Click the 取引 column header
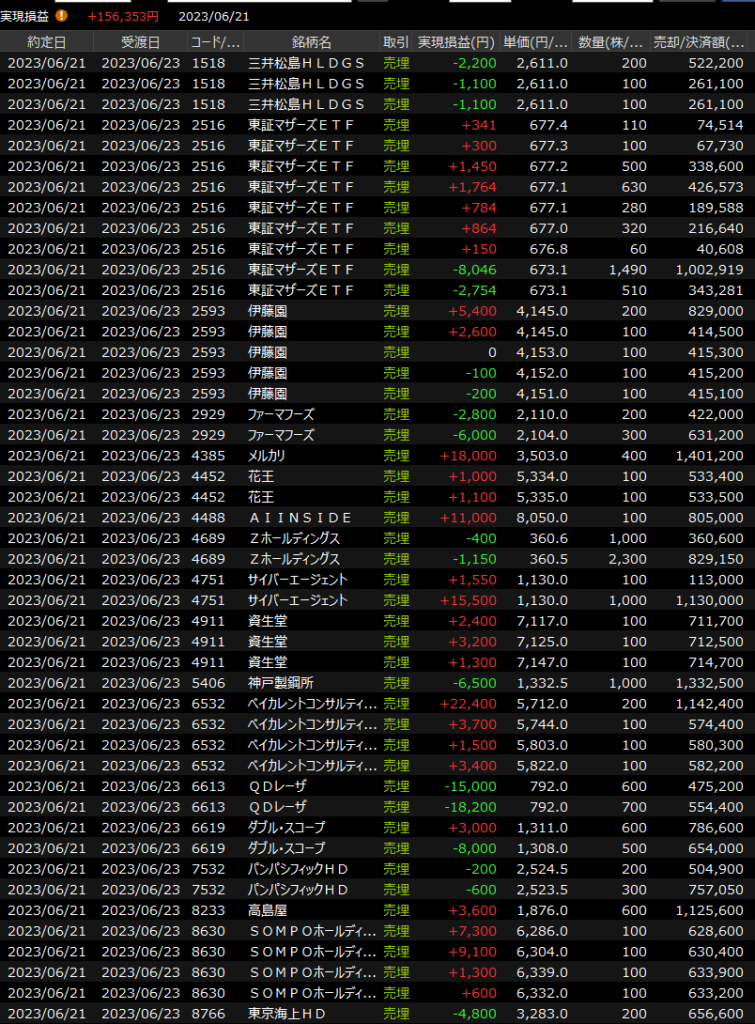 [396, 42]
